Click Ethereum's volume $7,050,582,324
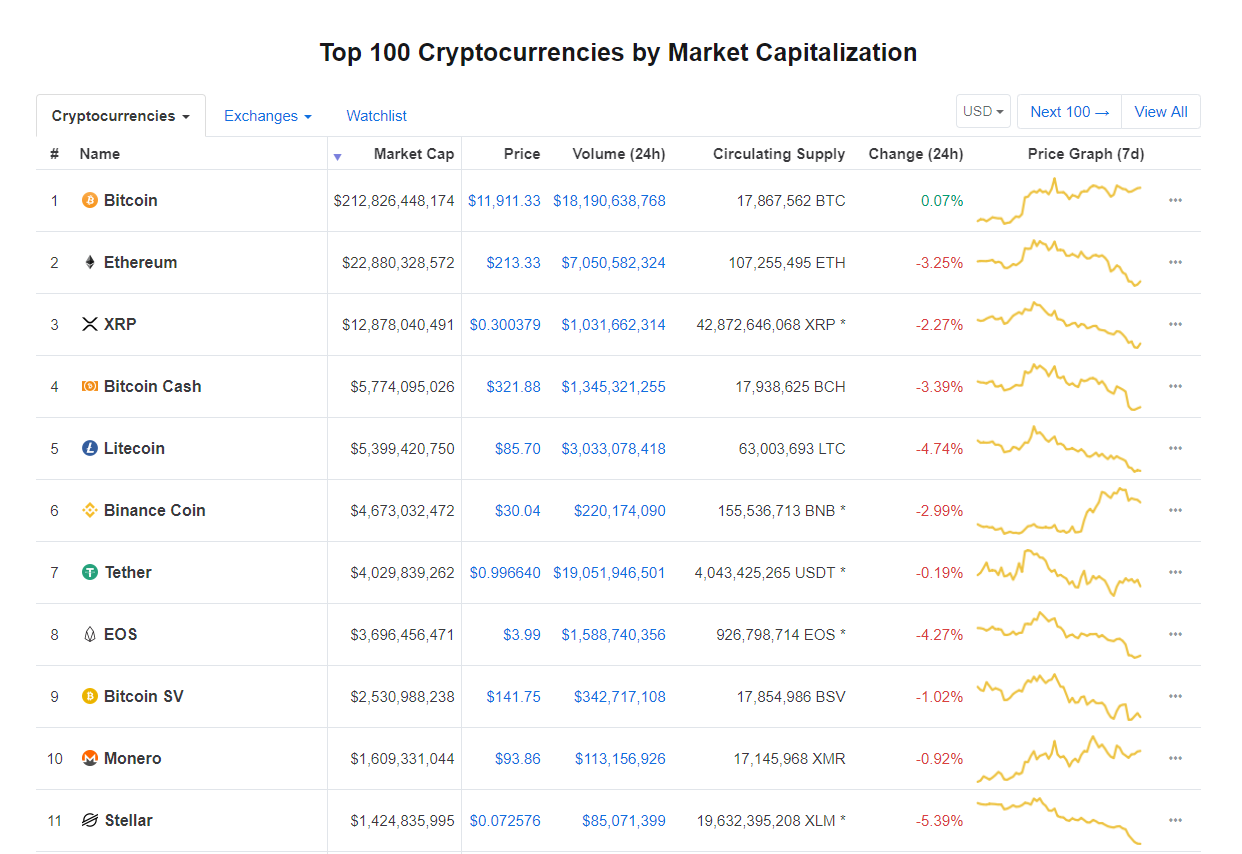Viewport: 1242px width, 854px height. pos(613,263)
